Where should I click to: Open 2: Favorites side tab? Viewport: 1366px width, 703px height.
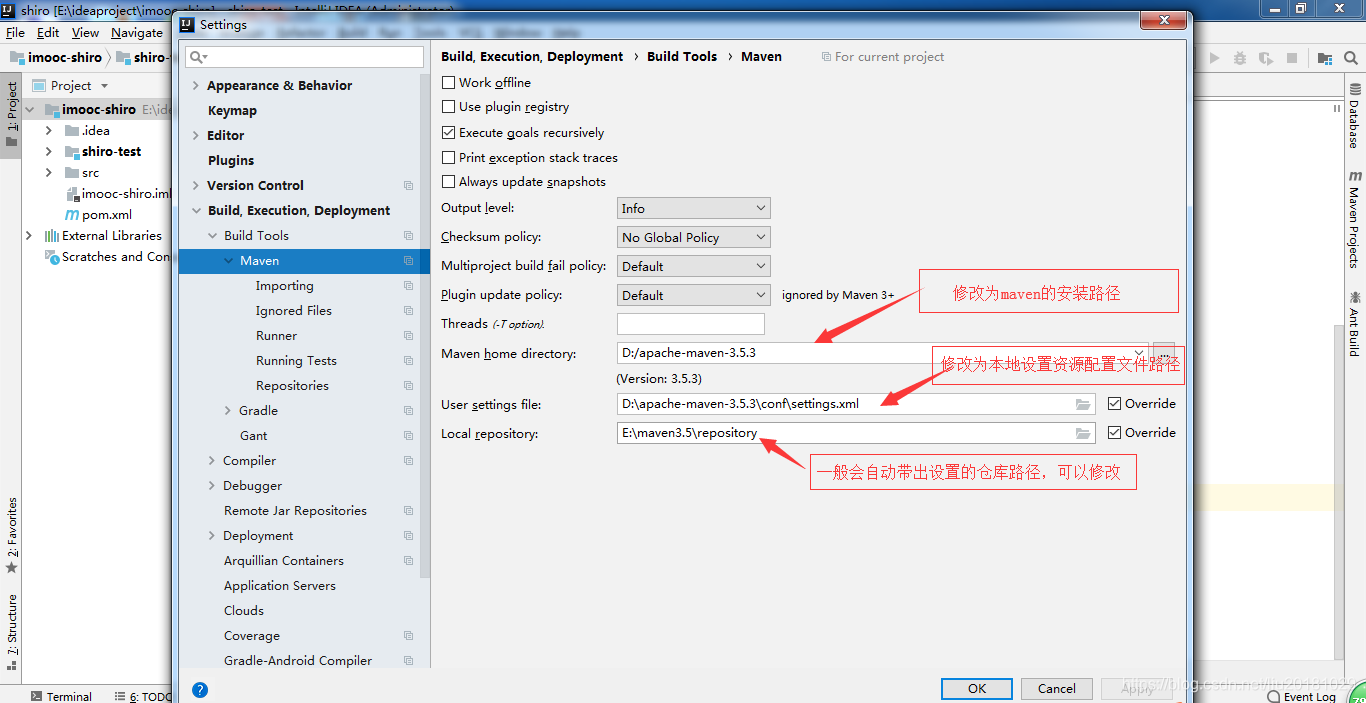click(12, 535)
